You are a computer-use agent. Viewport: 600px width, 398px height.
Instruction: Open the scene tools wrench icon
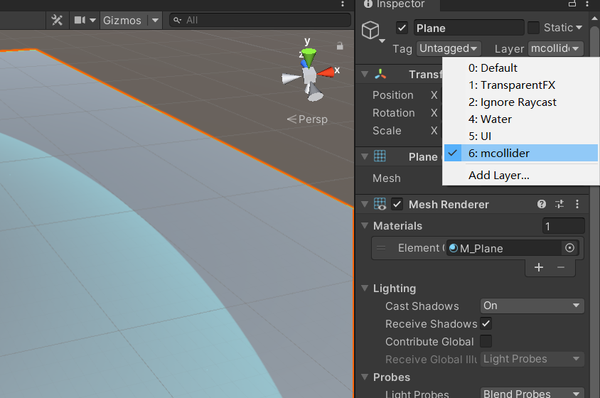57,20
